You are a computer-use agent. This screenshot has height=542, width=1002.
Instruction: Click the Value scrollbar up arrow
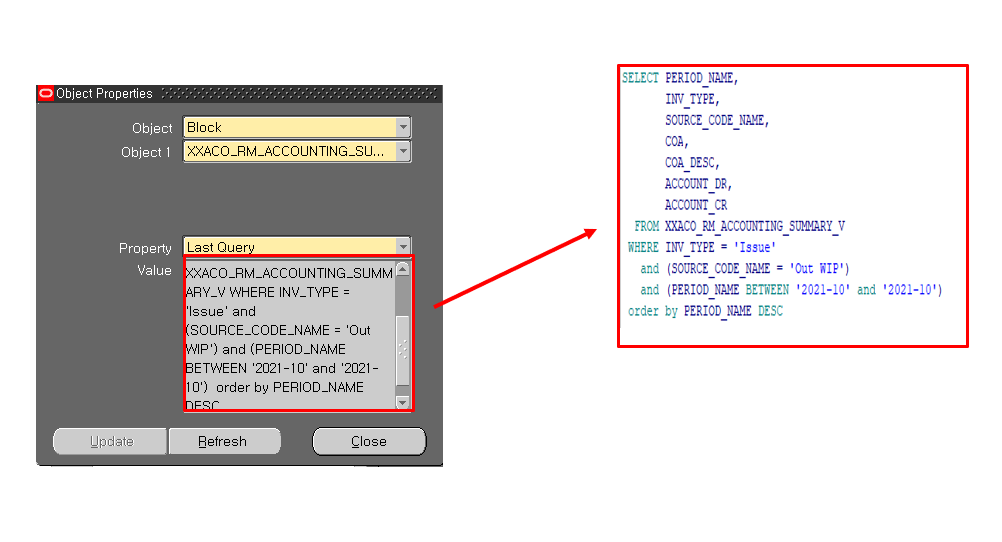click(x=403, y=268)
